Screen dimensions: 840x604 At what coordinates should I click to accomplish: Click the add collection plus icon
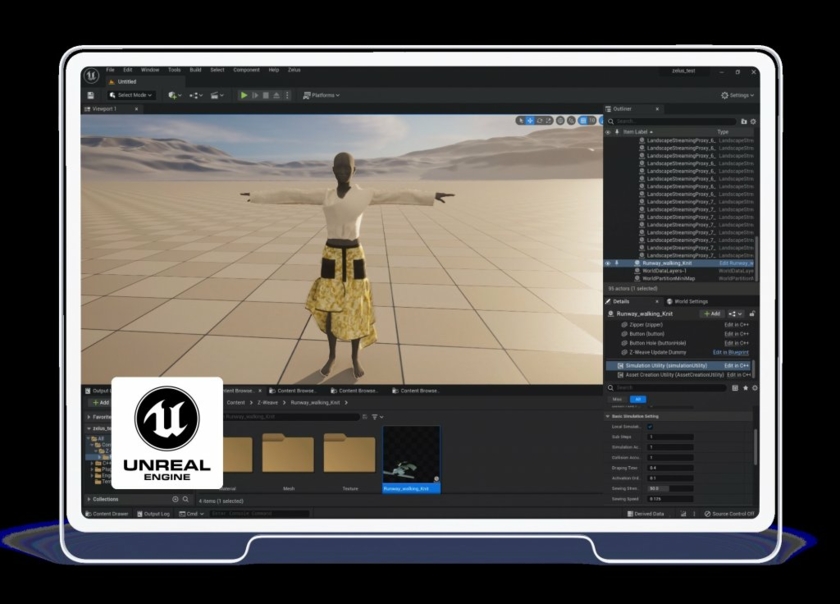coord(175,499)
